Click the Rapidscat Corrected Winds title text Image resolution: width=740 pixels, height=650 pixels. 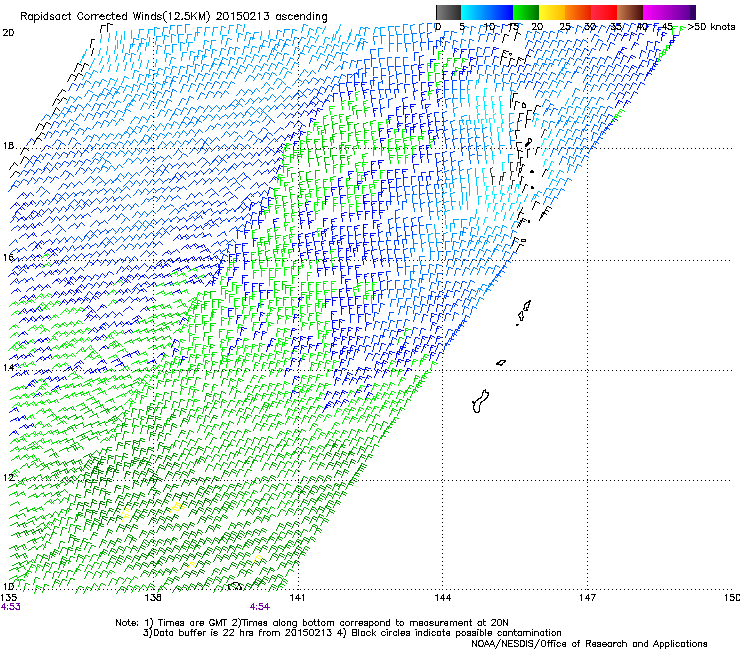point(174,17)
